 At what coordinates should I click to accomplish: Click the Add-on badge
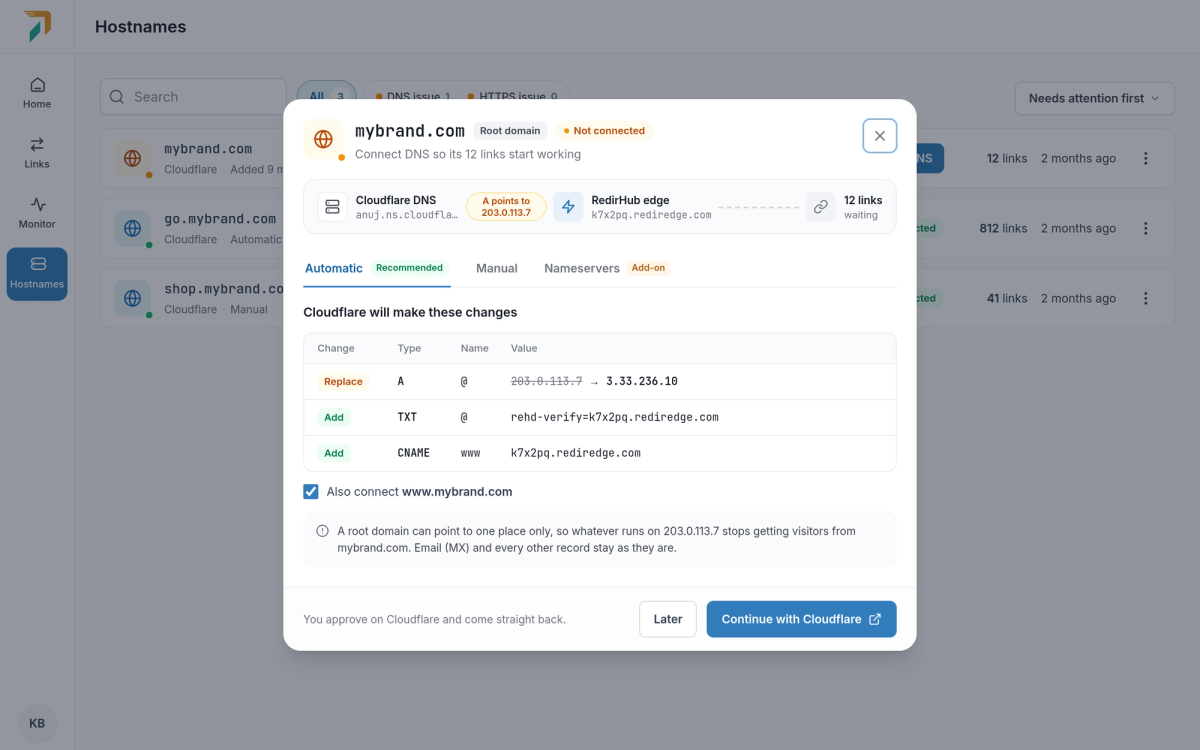(649, 268)
